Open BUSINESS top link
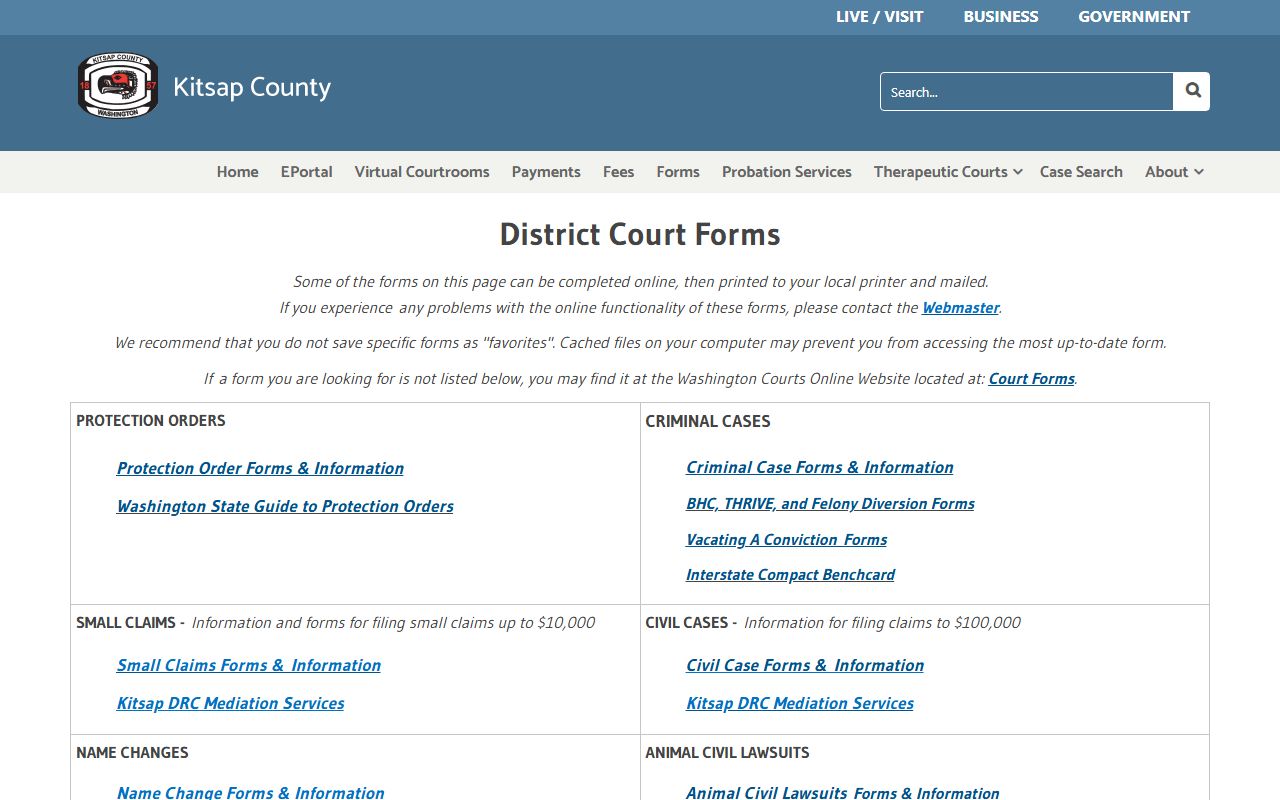This screenshot has width=1280, height=800. click(1001, 17)
